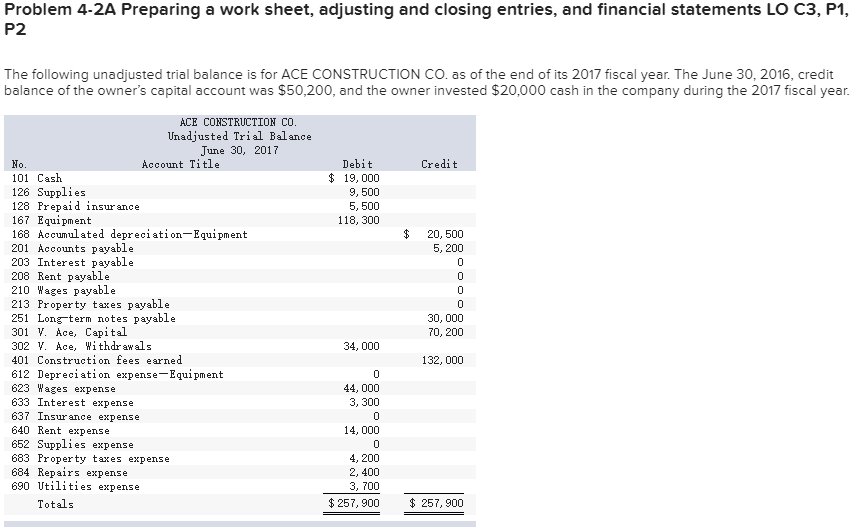Click the 'June 30, 2017' date line
Screen dimensions: 853x531
click(x=239, y=150)
